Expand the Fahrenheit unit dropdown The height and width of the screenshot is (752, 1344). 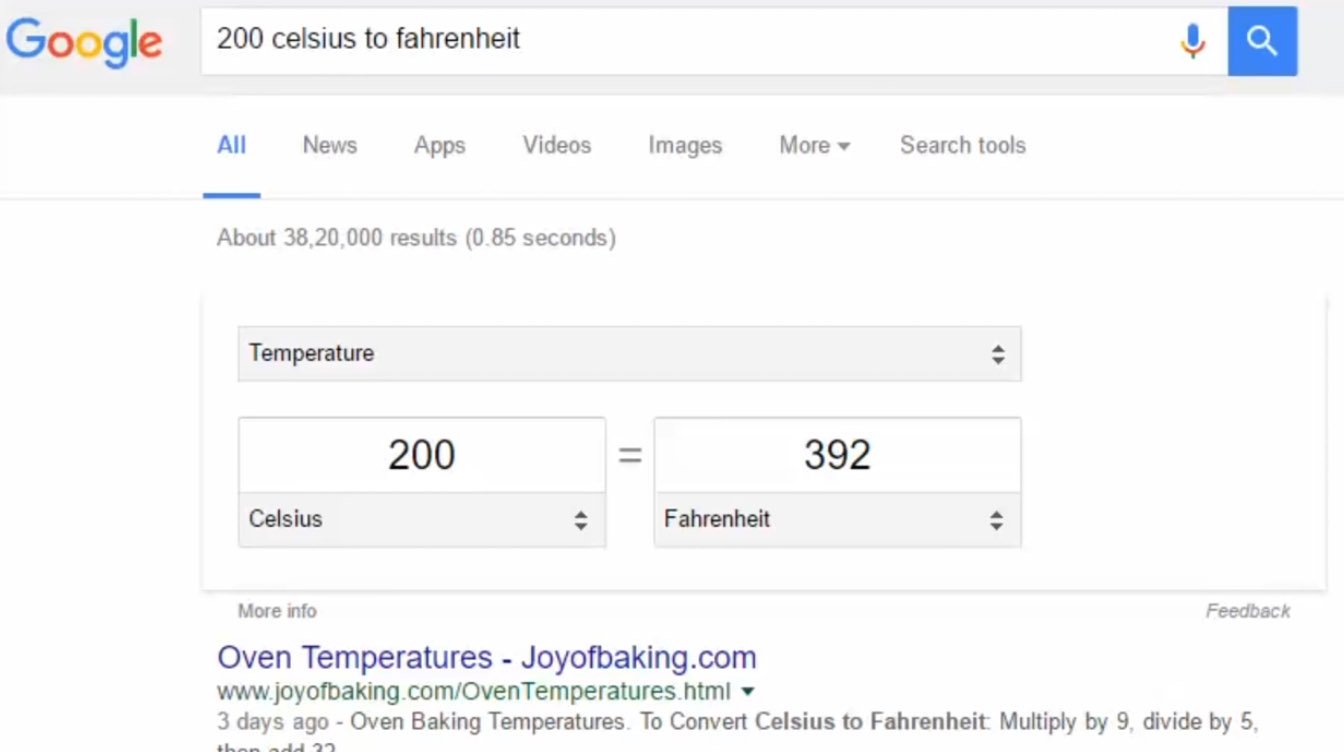pyautogui.click(x=837, y=520)
